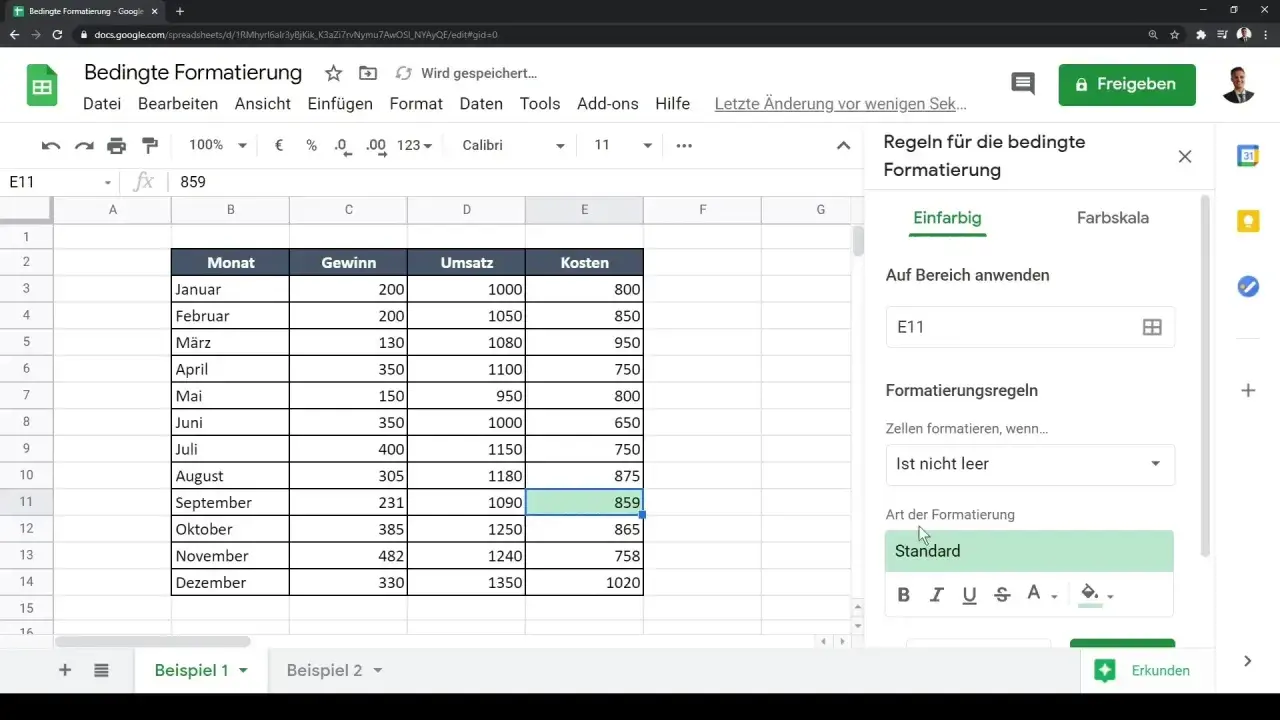Viewport: 1280px width, 720px height.
Task: Click the range input field E11
Action: coord(1030,327)
